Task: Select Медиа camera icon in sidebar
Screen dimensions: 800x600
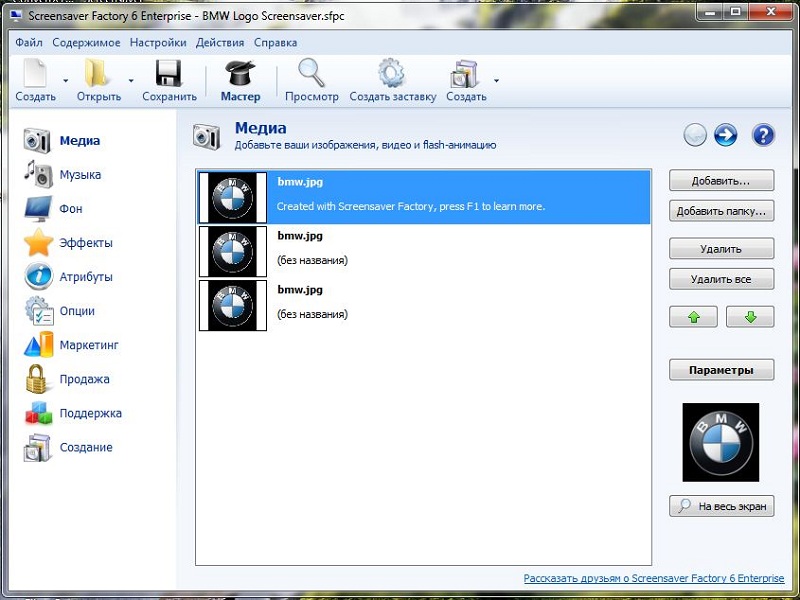Action: coord(37,141)
